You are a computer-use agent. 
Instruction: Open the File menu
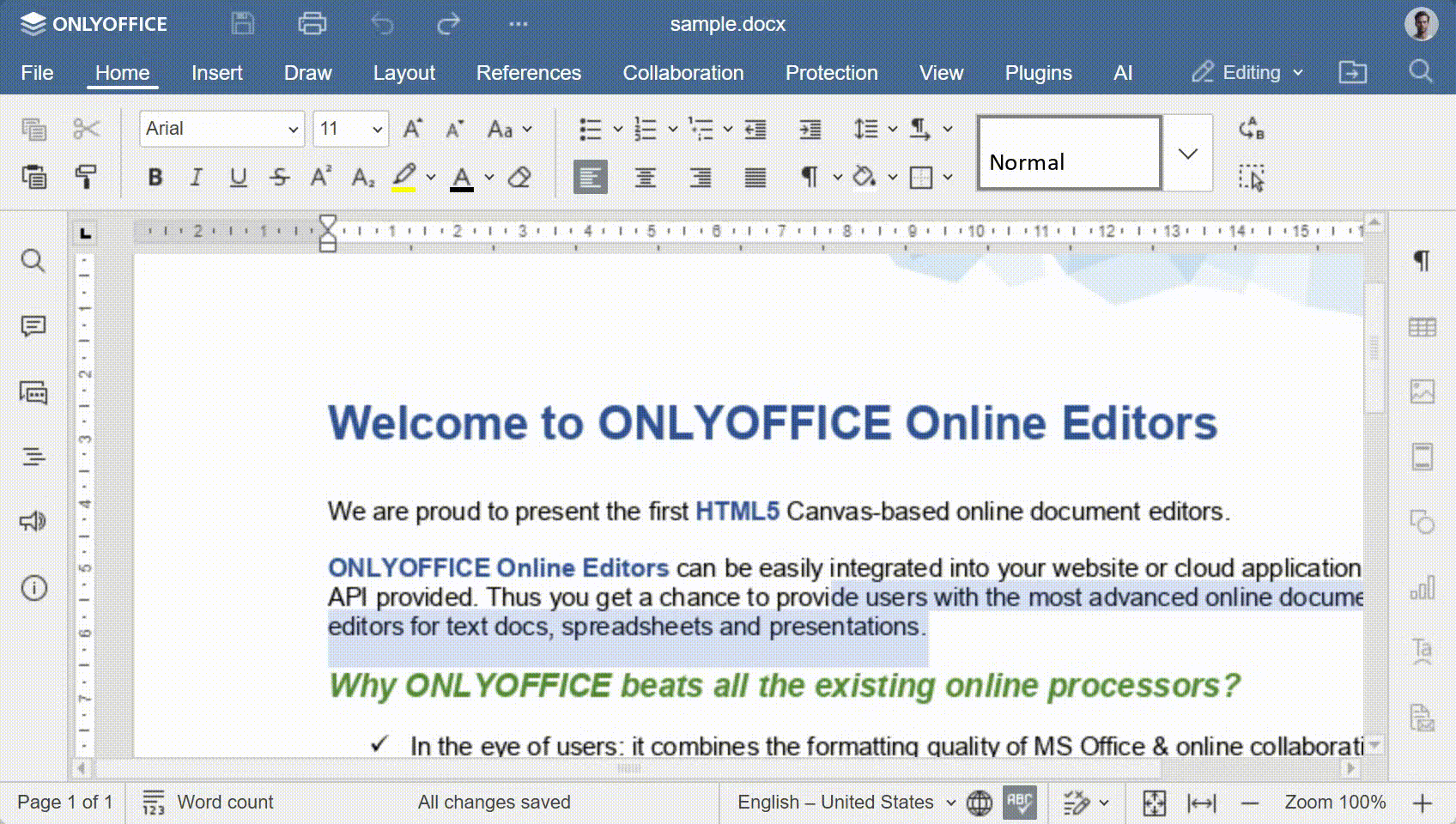37,73
